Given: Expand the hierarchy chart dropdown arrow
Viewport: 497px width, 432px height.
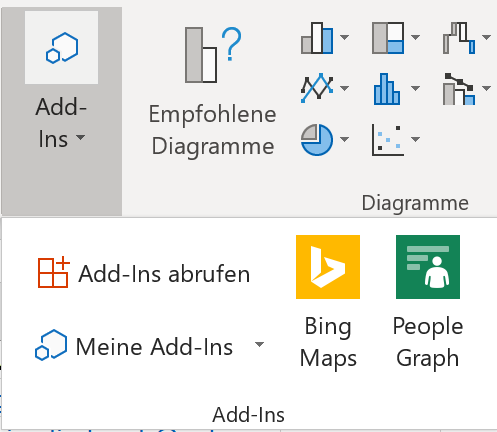Looking at the screenshot, I should [x=415, y=37].
